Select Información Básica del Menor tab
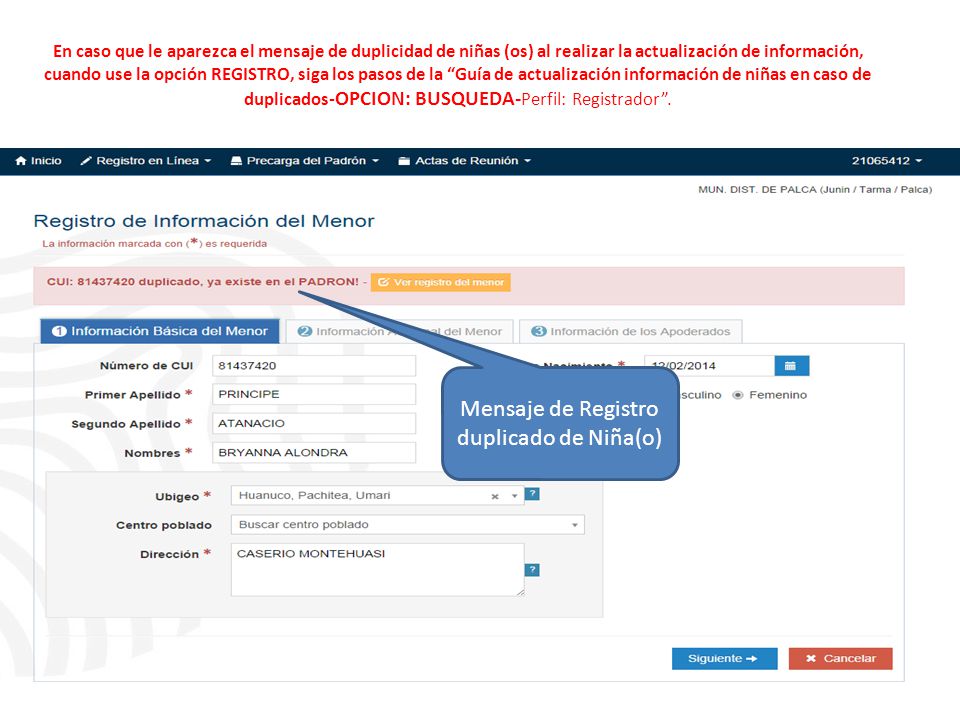 160,331
